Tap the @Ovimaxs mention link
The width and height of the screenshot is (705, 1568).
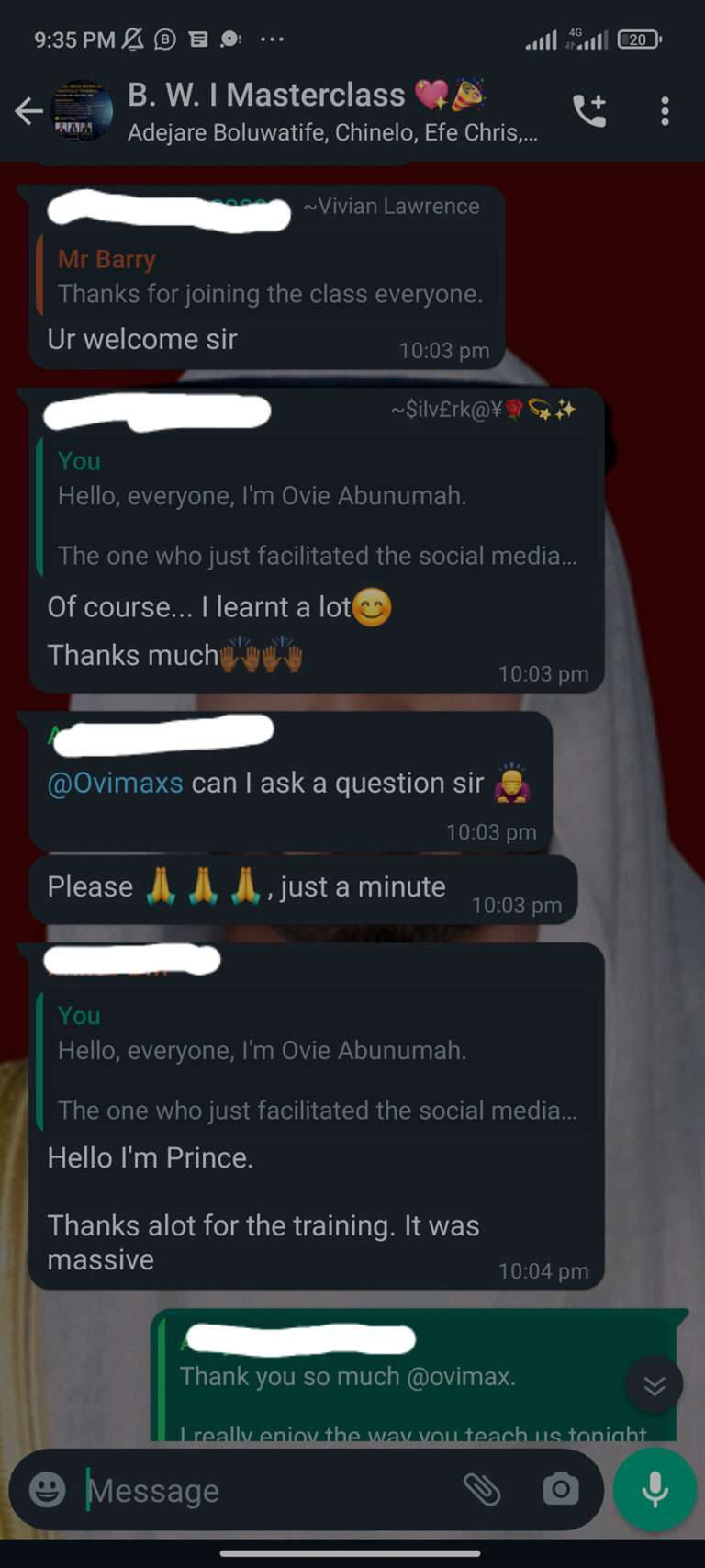coord(116,783)
